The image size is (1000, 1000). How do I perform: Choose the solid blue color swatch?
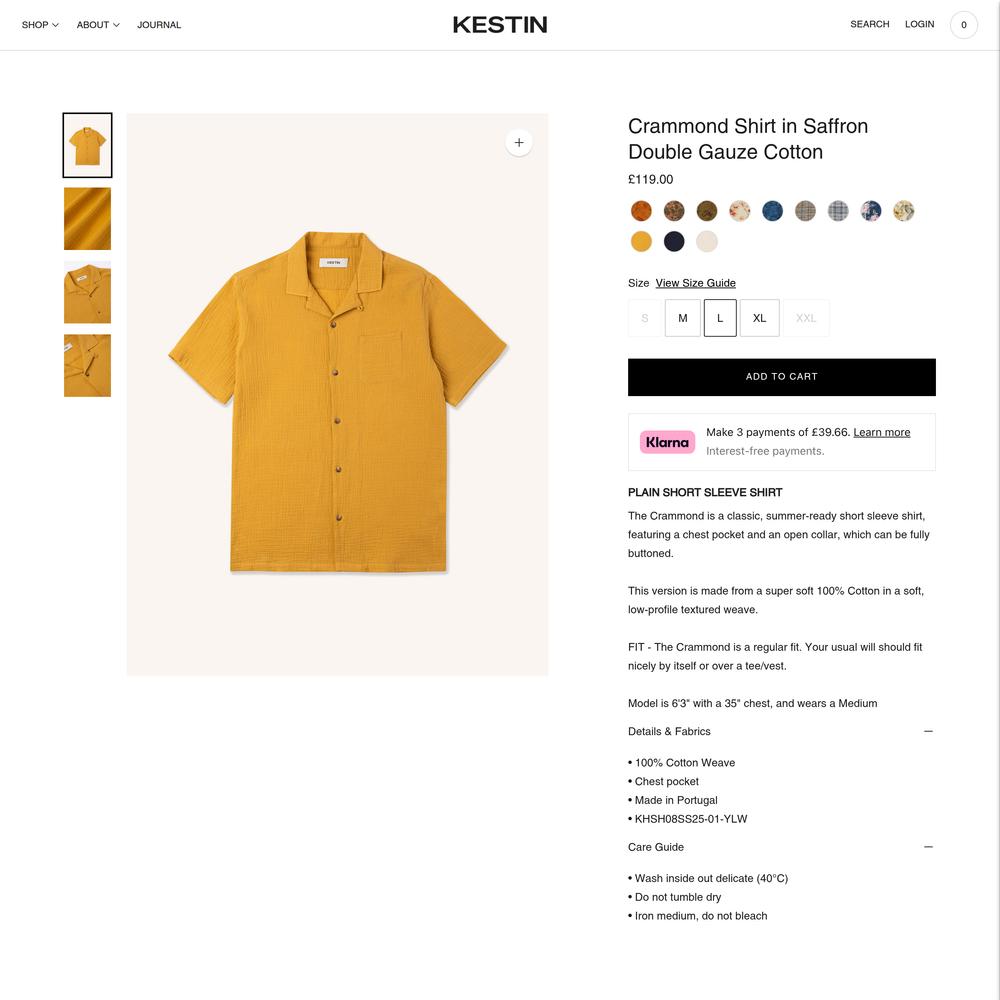click(x=772, y=210)
